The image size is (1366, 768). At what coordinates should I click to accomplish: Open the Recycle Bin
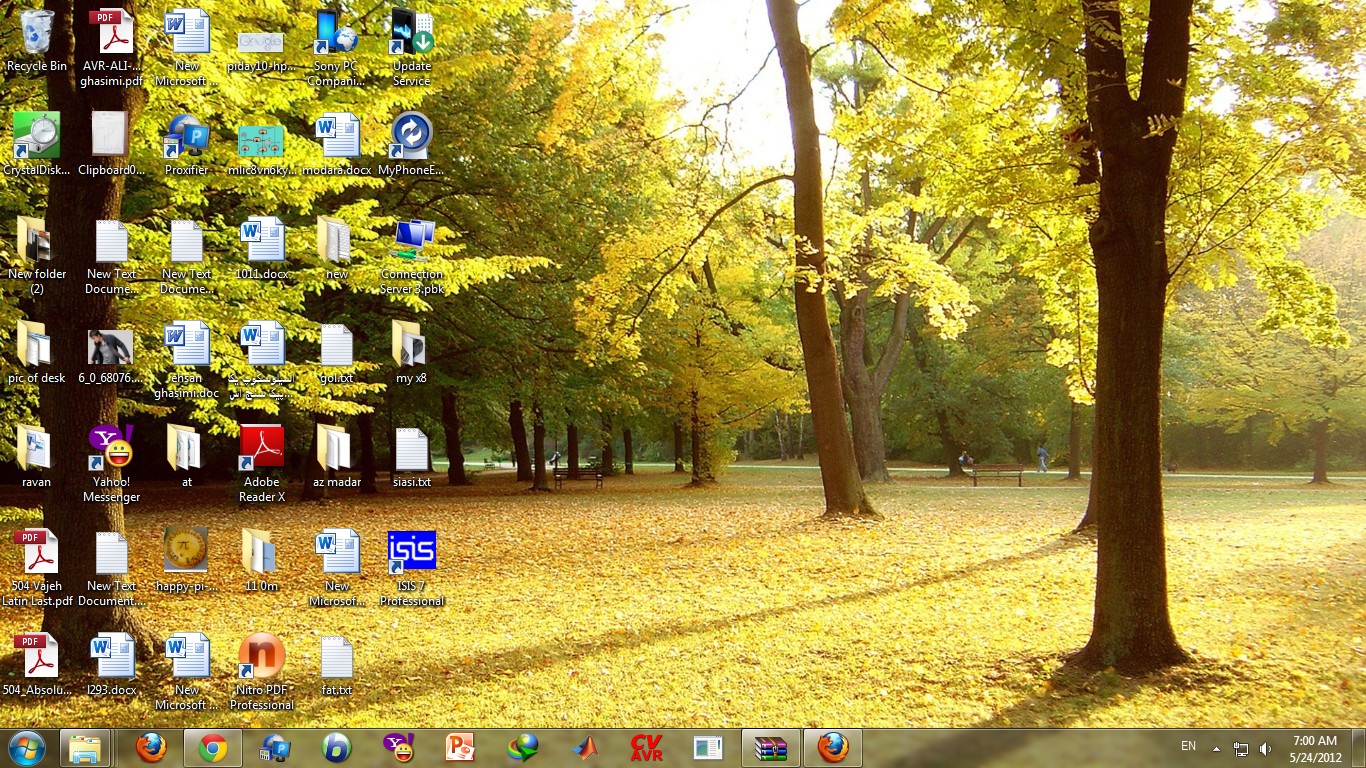click(37, 42)
